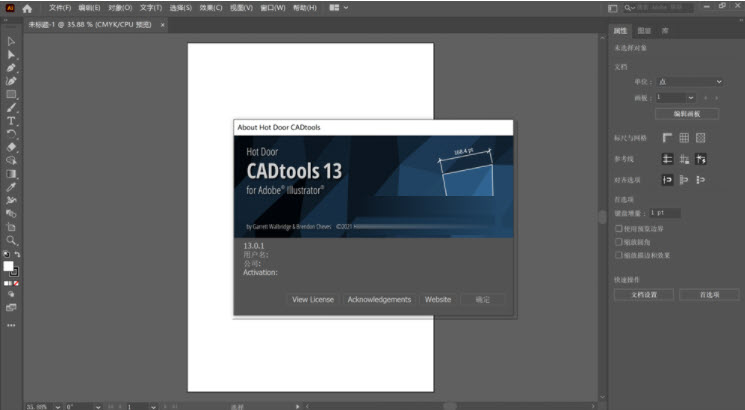The image size is (745, 410).
Task: Toggle lock guides icon
Action: pyautogui.click(x=684, y=159)
